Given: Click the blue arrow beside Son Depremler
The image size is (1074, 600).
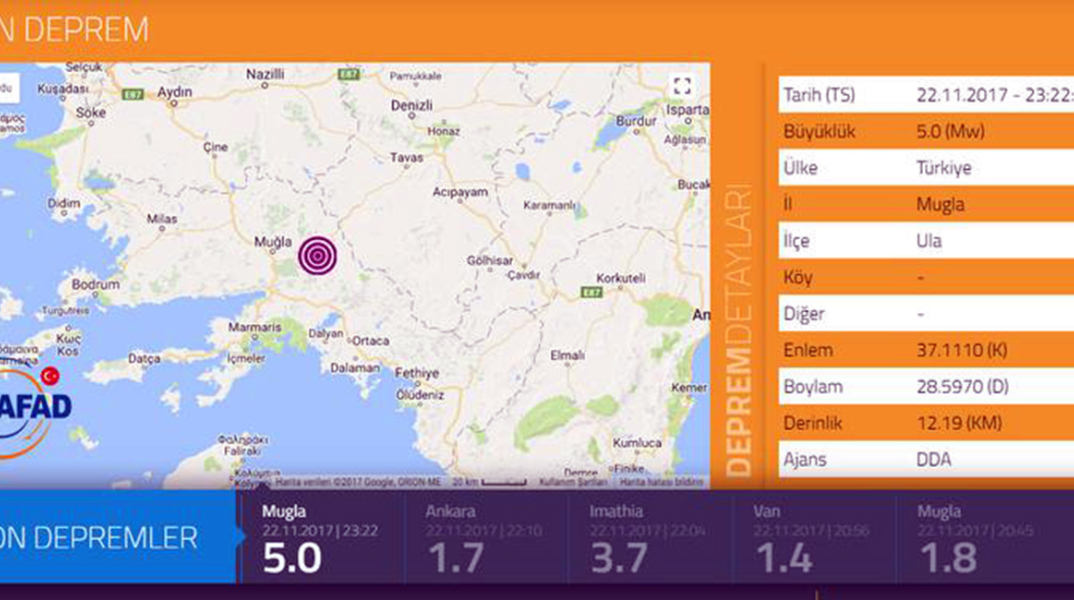Looking at the screenshot, I should [x=240, y=536].
